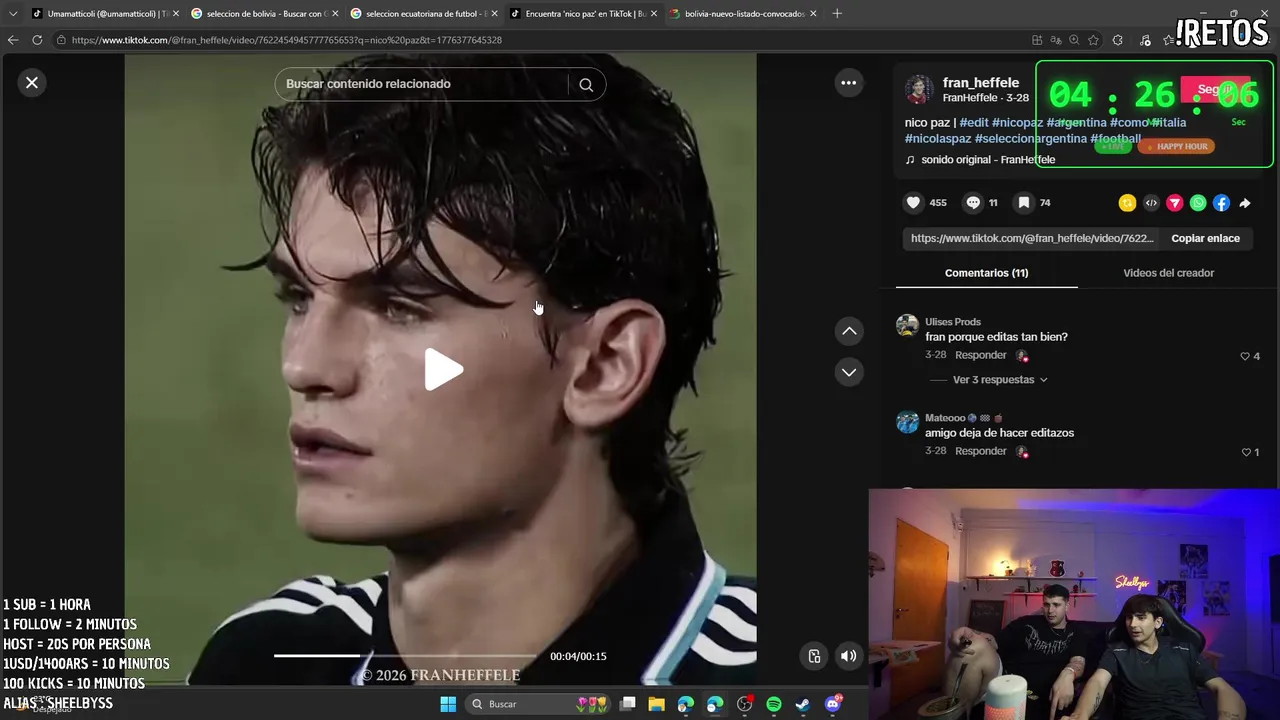Get the embed code icon
Image resolution: width=1280 pixels, height=720 pixels.
click(x=1151, y=203)
